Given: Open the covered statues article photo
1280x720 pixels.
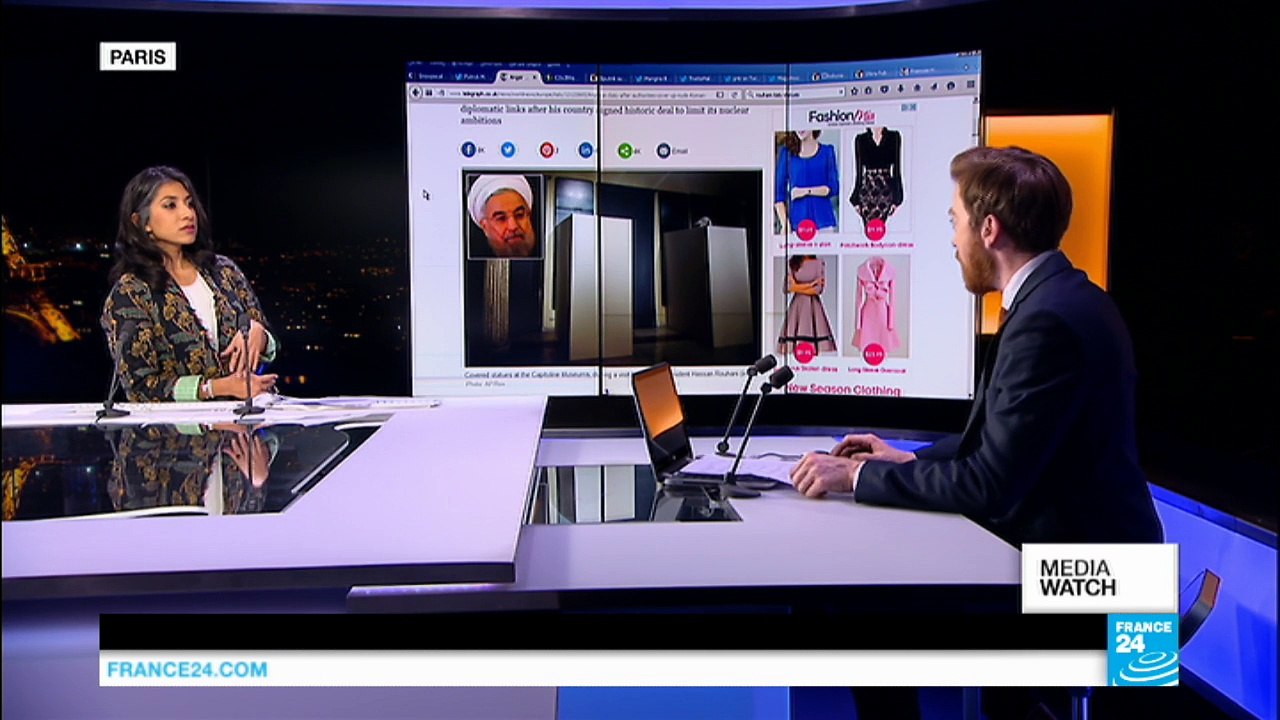Looking at the screenshot, I should click(612, 268).
